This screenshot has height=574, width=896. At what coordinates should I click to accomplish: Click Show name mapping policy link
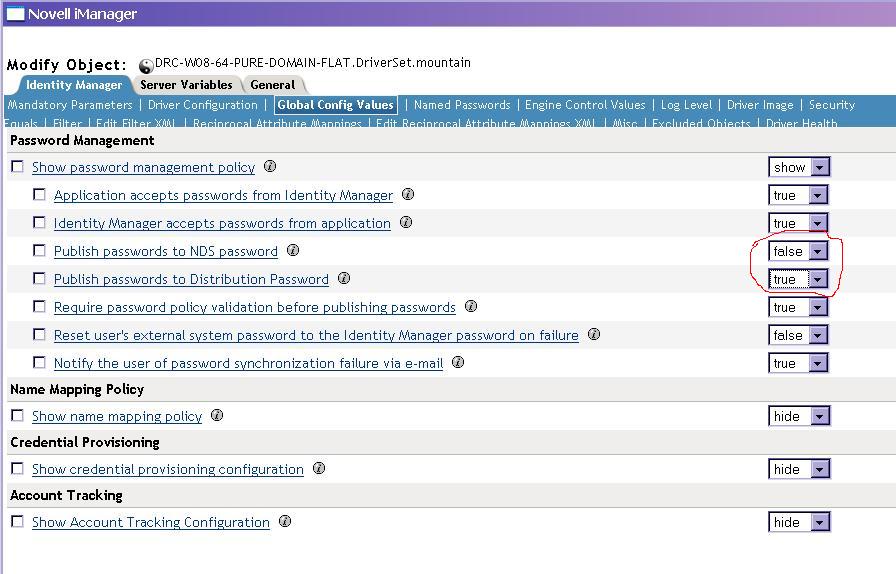(x=117, y=417)
